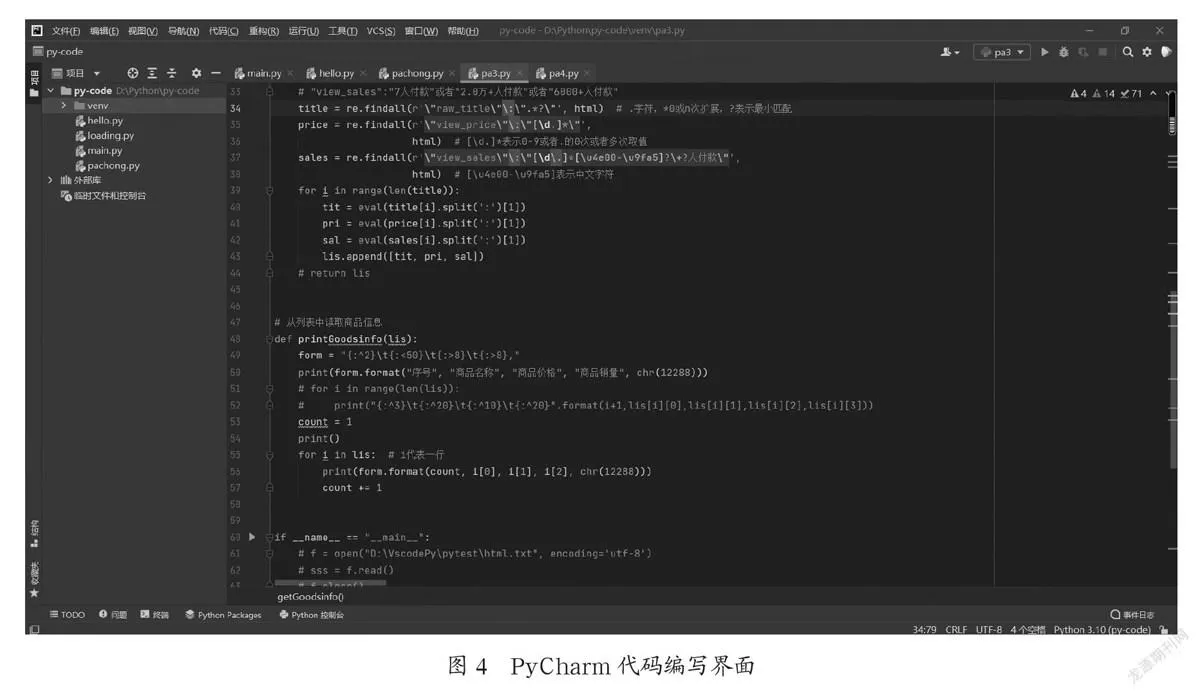Toggle the 项目 side tool window stripe
The height and width of the screenshot is (695, 1200).
tap(34, 80)
